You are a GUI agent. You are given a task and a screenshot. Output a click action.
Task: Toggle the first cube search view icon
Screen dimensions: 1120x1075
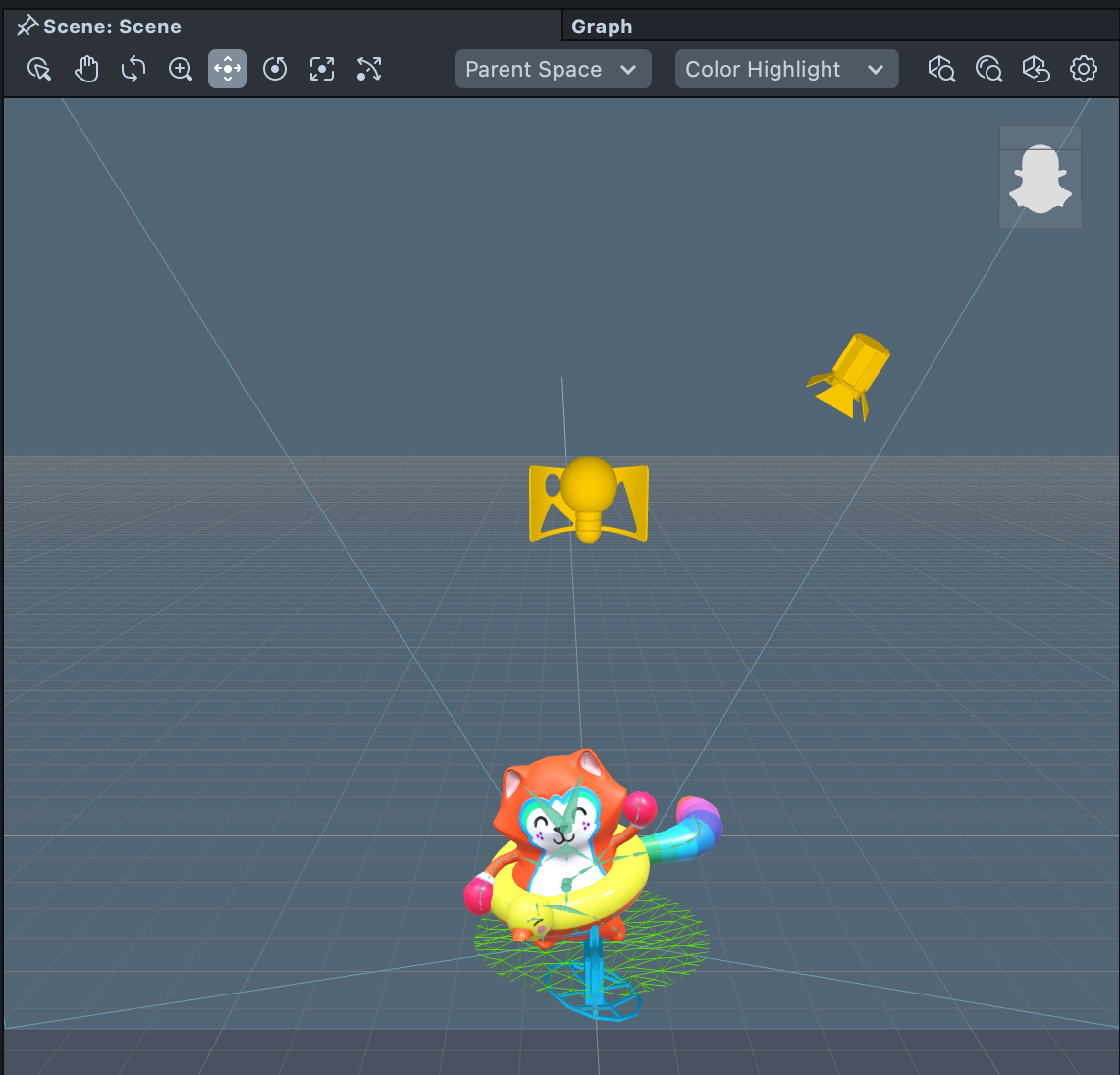[x=941, y=69]
